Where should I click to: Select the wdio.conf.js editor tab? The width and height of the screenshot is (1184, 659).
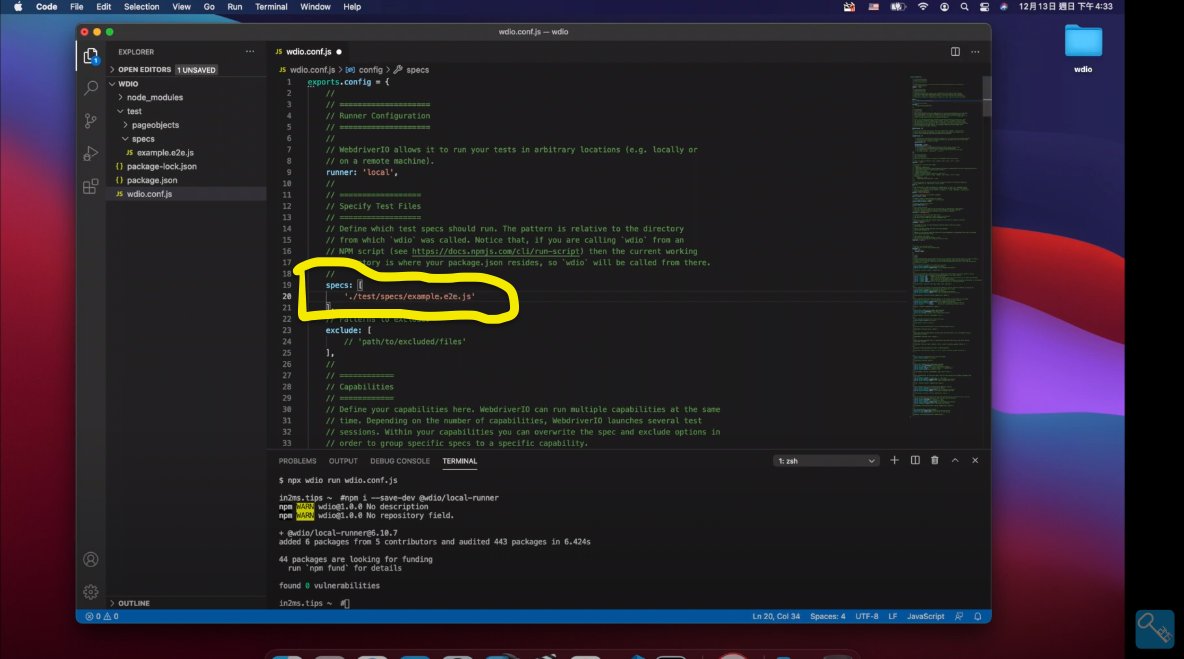tap(309, 52)
